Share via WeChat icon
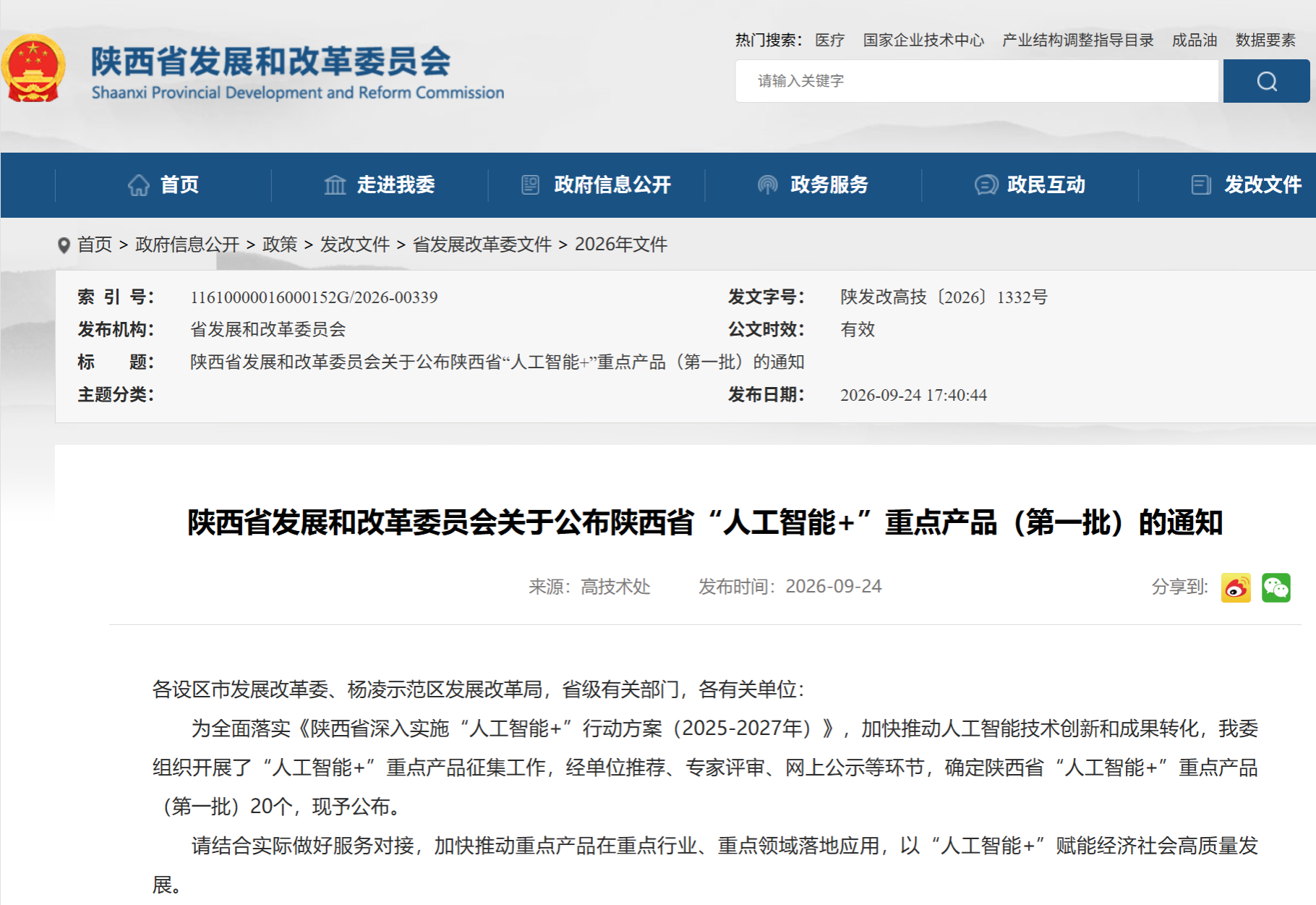 [1276, 587]
